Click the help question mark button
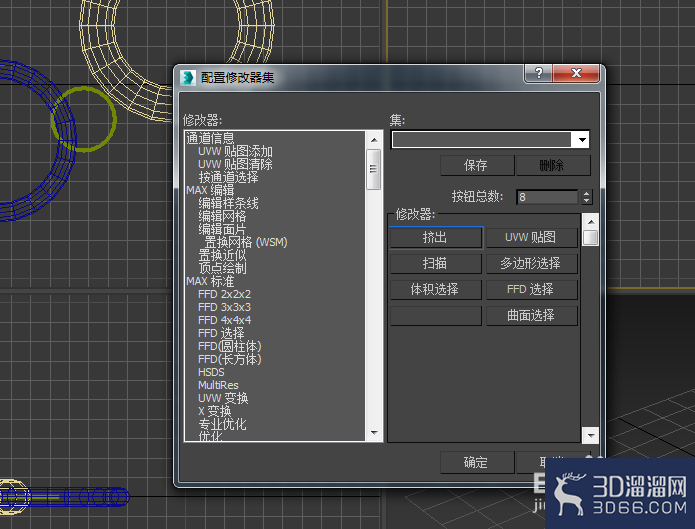 [539, 73]
